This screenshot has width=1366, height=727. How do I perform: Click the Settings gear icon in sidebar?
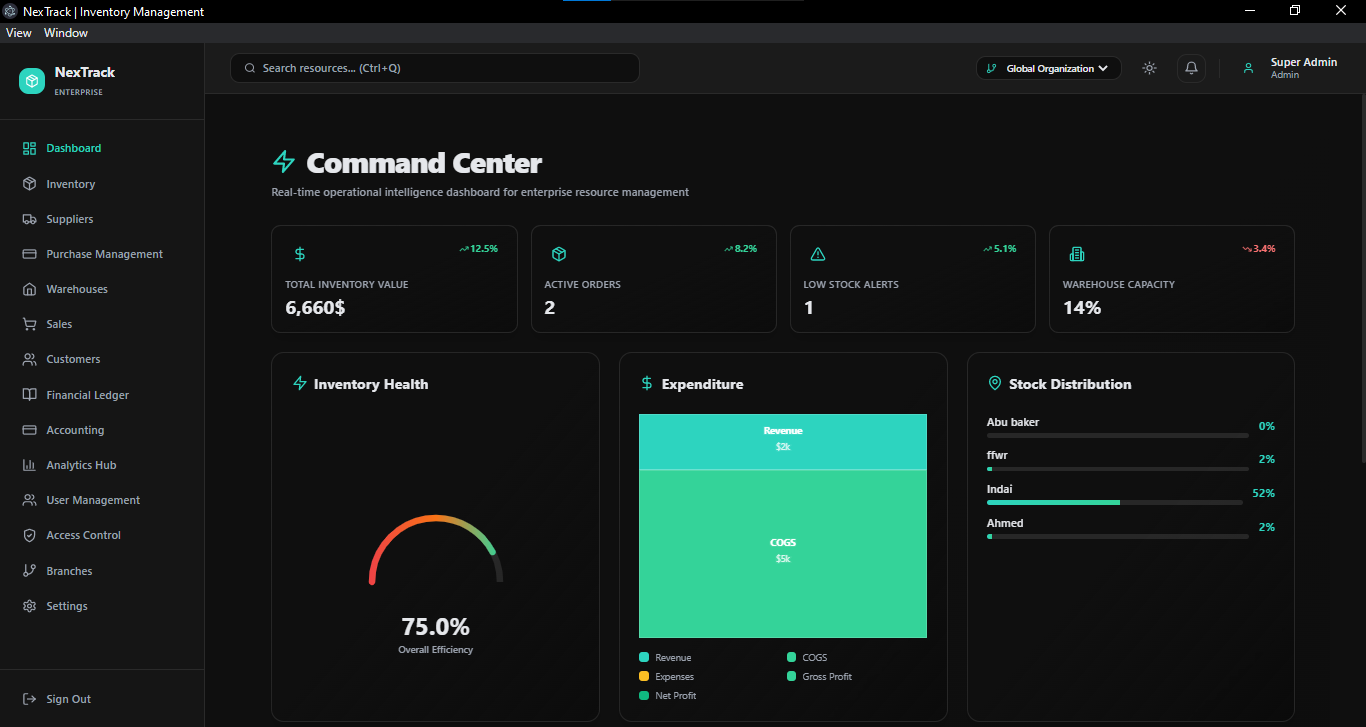click(29, 606)
